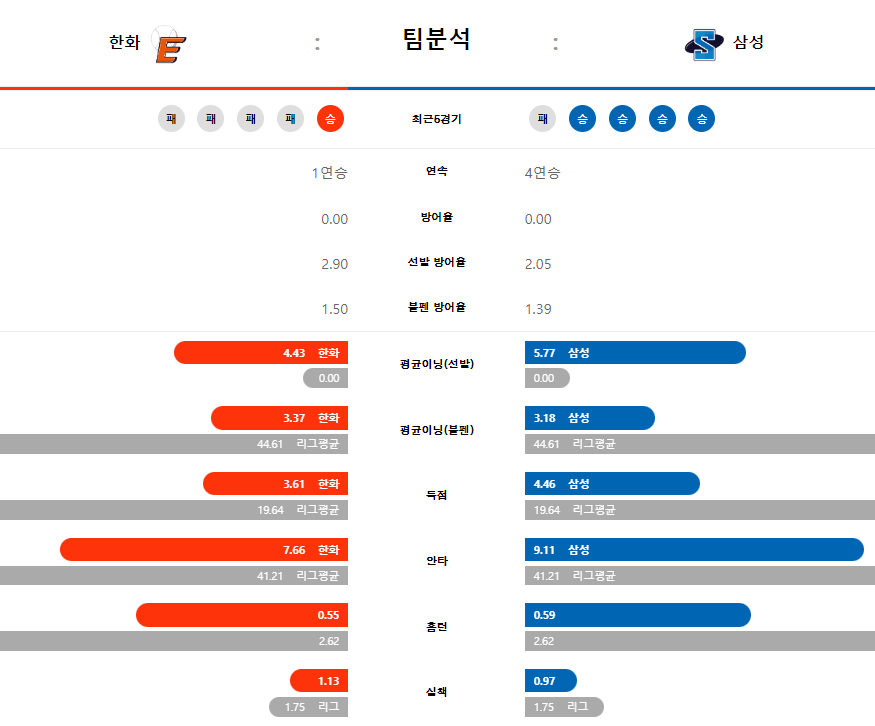This screenshot has height=726, width=875.
Task: Click Samsung's 4.46 runs scored bar
Action: coord(612,484)
